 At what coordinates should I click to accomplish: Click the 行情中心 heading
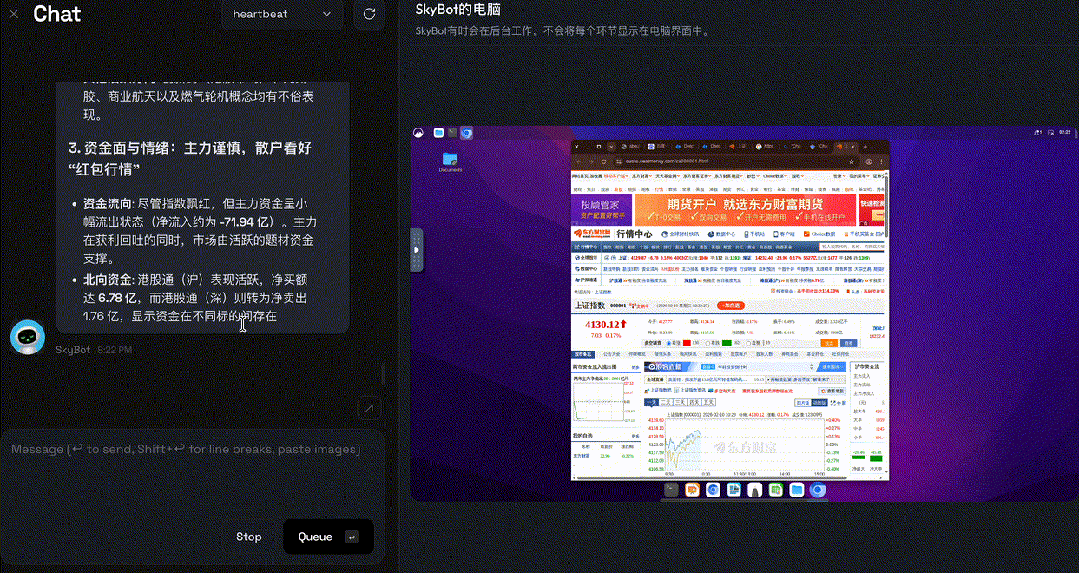point(634,234)
